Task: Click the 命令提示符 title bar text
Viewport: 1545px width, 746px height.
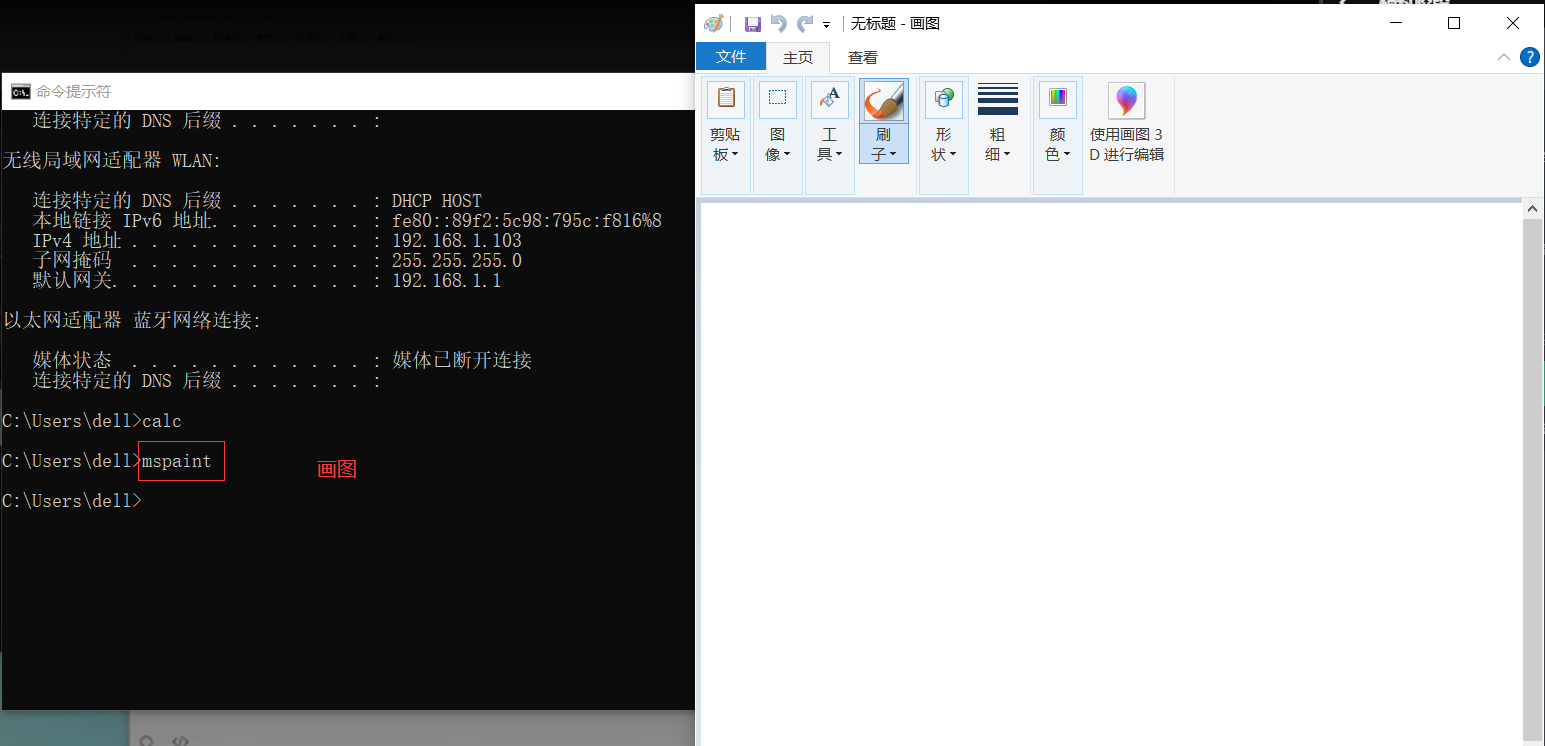Action: coord(74,92)
